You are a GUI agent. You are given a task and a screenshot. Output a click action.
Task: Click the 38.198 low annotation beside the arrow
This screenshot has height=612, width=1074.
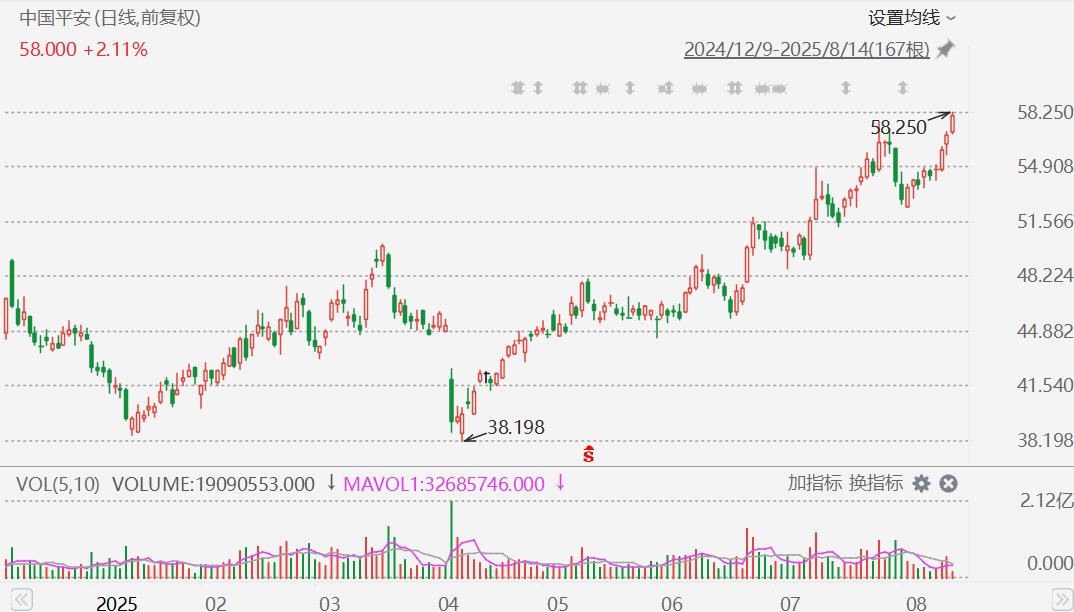coord(516,427)
